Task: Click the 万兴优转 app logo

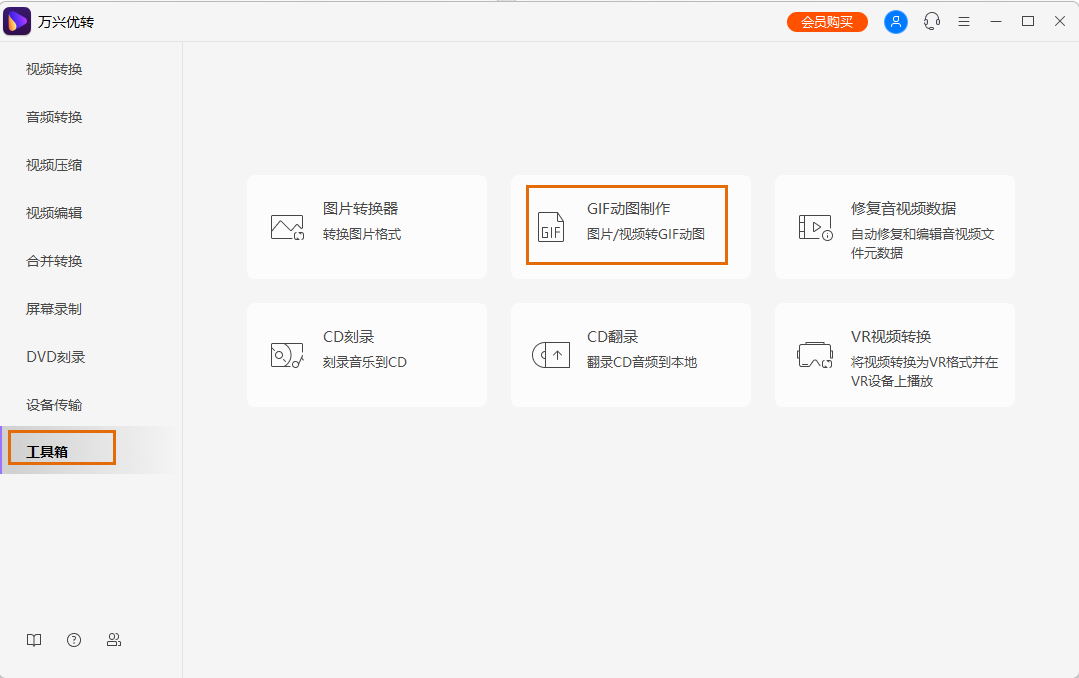Action: coord(17,20)
